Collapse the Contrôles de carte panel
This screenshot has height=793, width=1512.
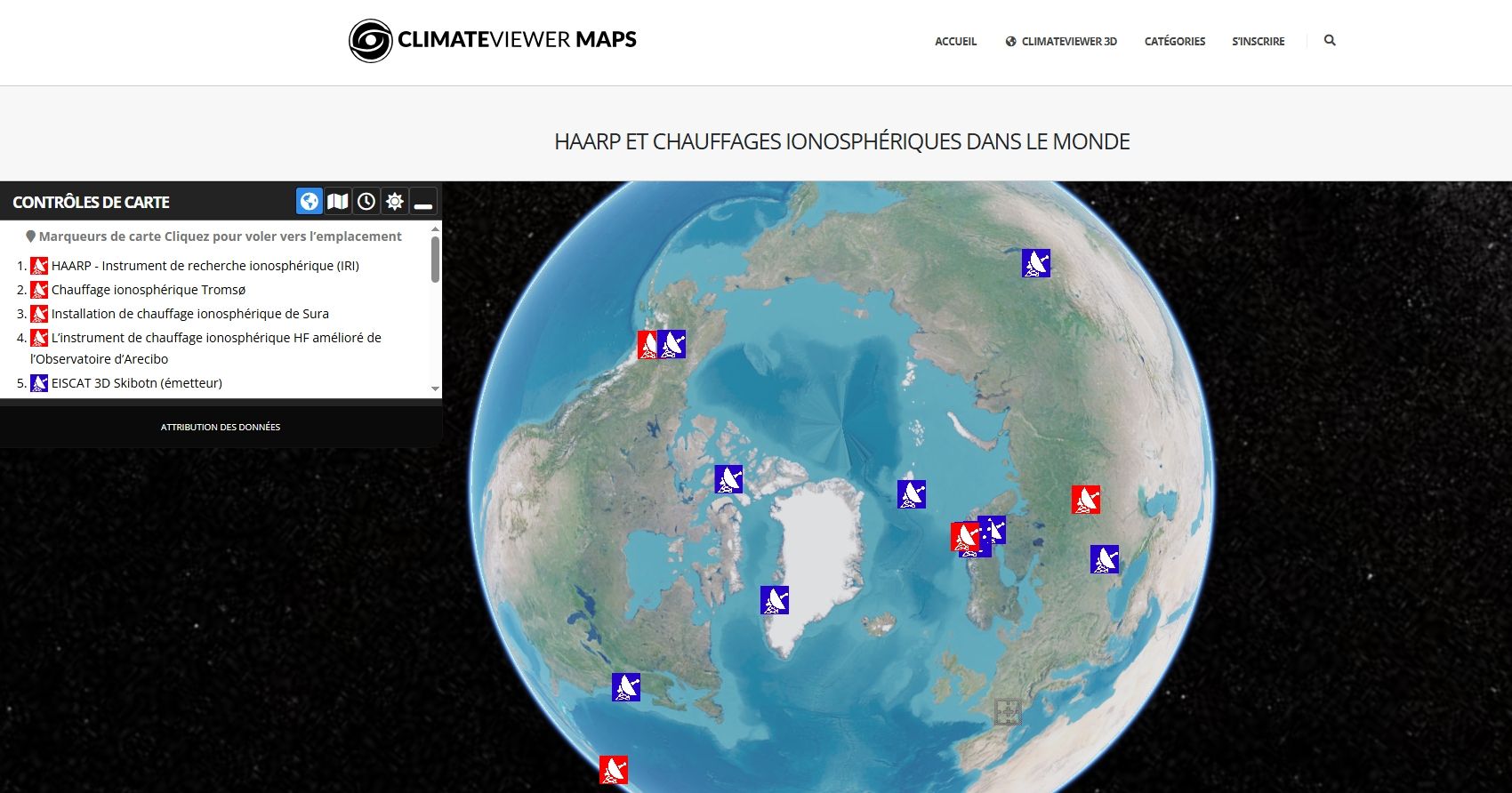point(423,202)
